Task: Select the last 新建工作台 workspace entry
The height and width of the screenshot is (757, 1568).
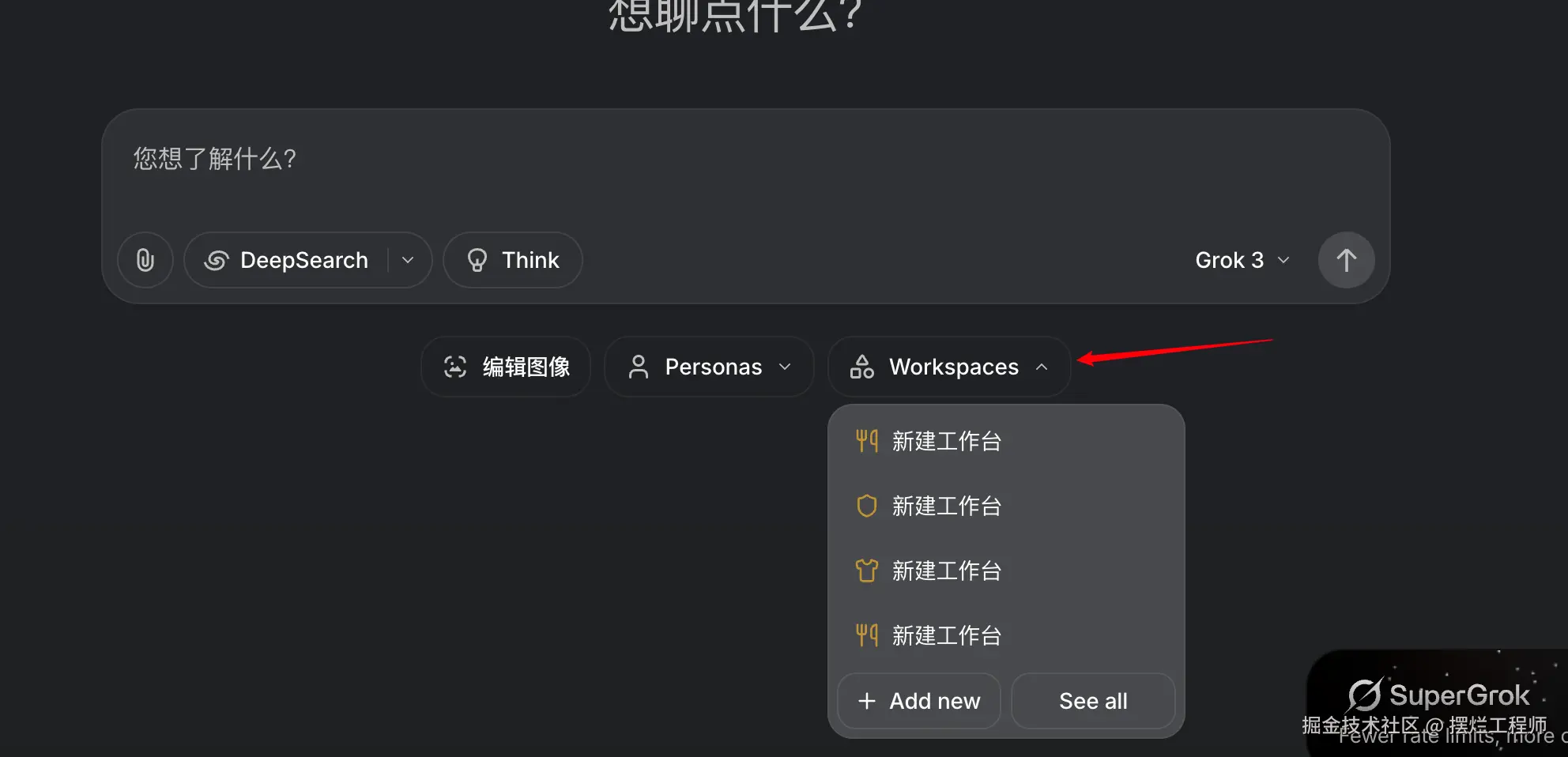Action: click(946, 635)
